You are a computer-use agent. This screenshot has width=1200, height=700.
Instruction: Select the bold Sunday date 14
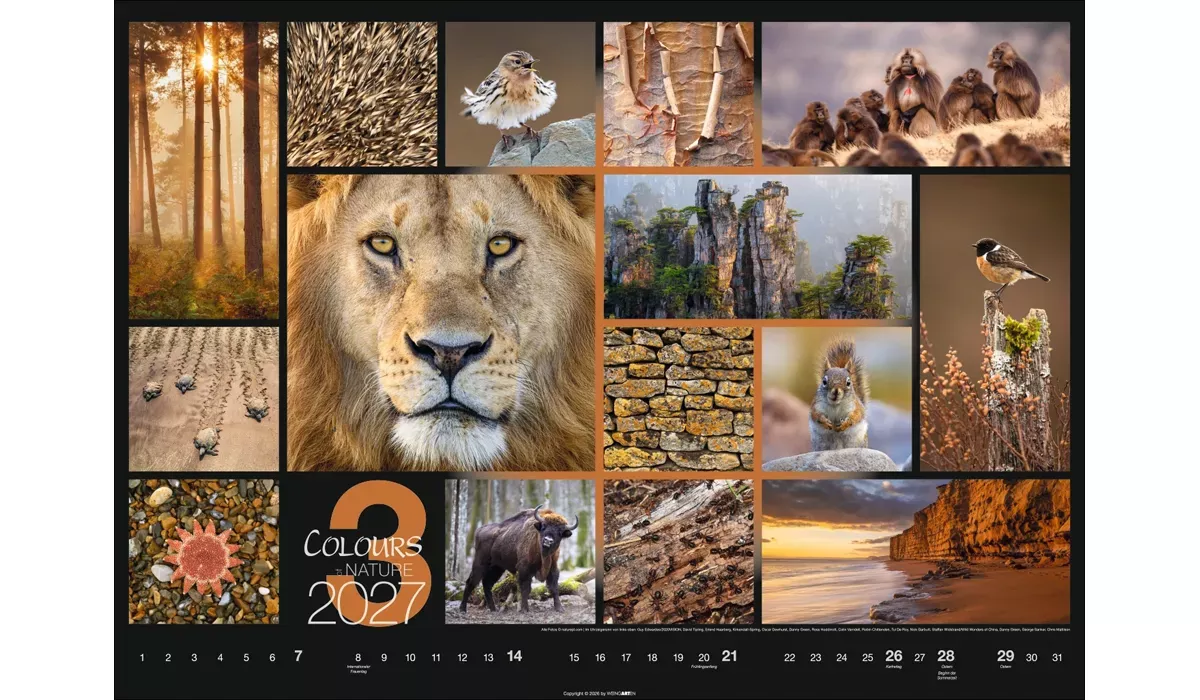(514, 657)
